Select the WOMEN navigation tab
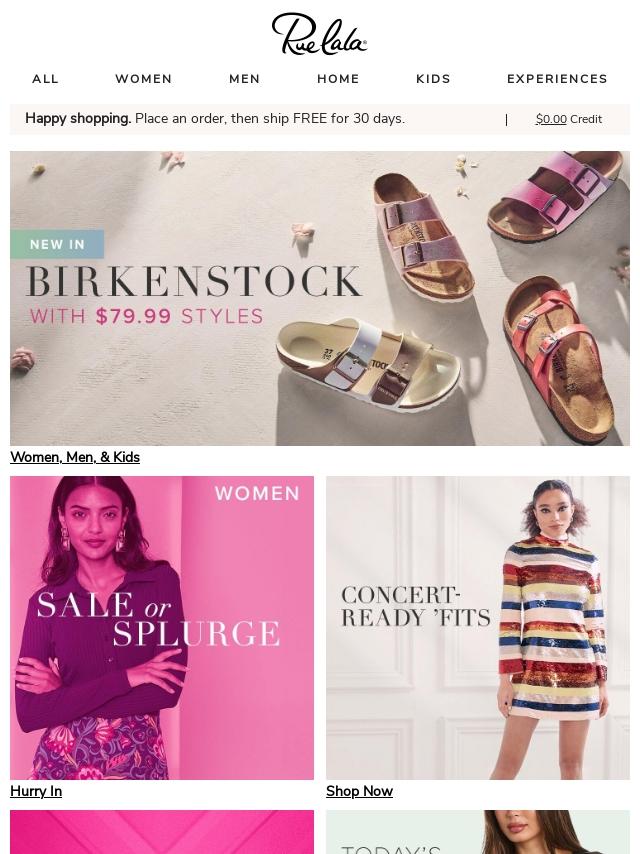This screenshot has height=854, width=640. 144,79
